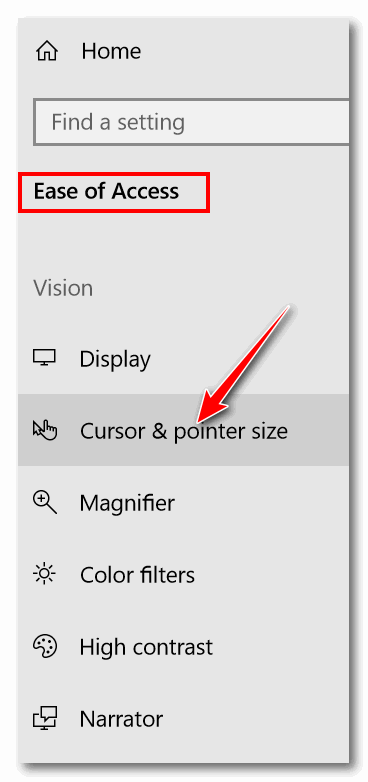This screenshot has height=782, width=368.
Task: Click the red arrow annotation
Action: [x=243, y=364]
